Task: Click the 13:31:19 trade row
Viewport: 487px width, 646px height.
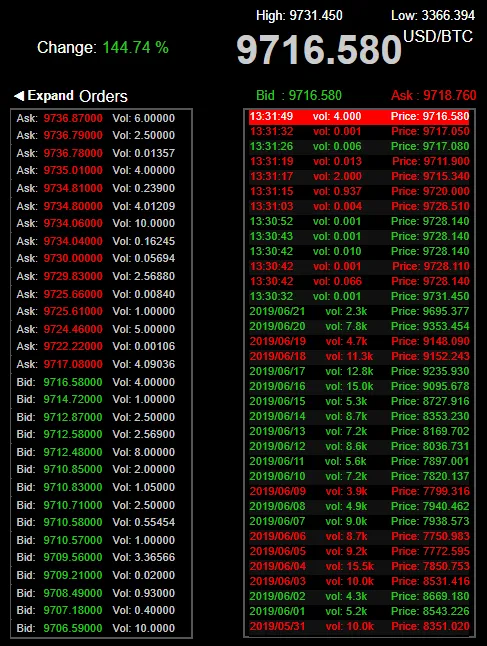Action: 359,161
